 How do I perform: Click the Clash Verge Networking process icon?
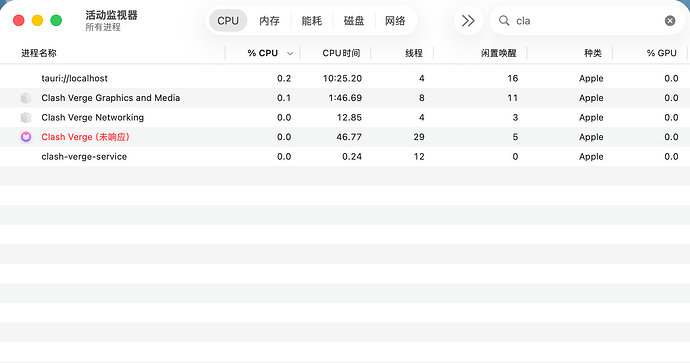(26, 117)
